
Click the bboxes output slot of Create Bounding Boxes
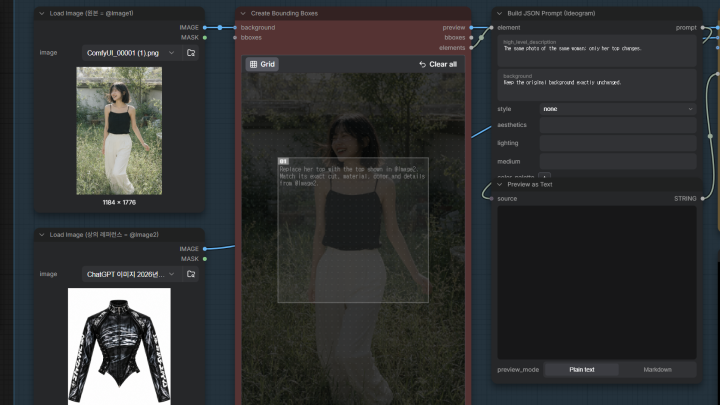click(471, 38)
